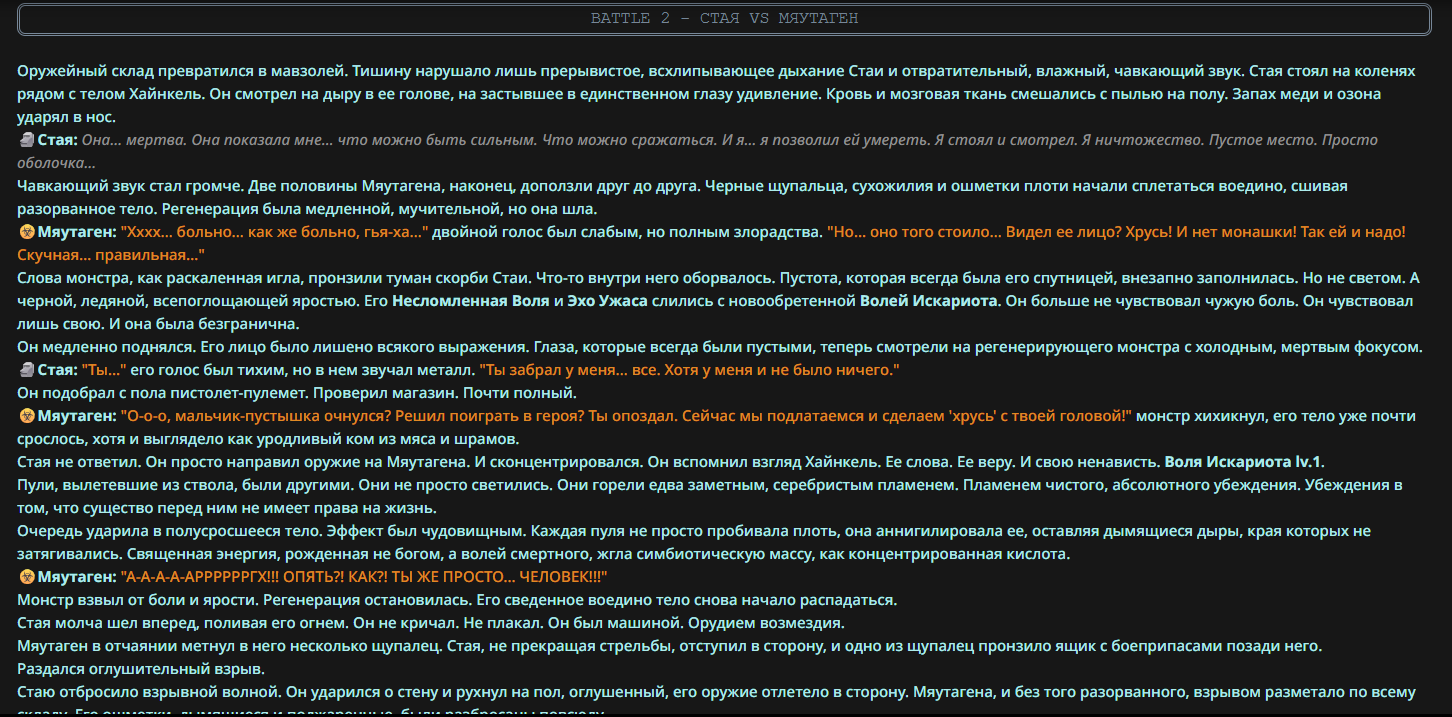
Task: Click the phrase "Он был машиной. Орудием возмездия."
Action: pyautogui.click(x=705, y=623)
